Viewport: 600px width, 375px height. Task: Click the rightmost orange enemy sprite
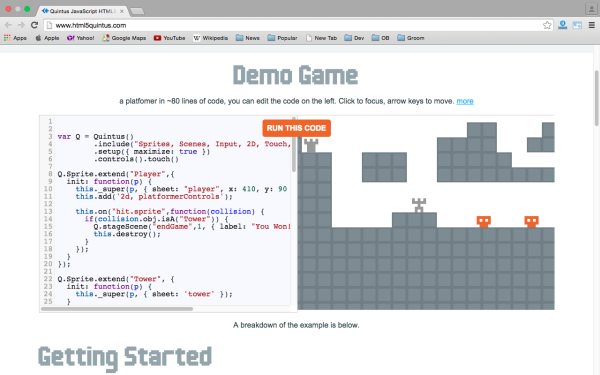pyautogui.click(x=531, y=221)
